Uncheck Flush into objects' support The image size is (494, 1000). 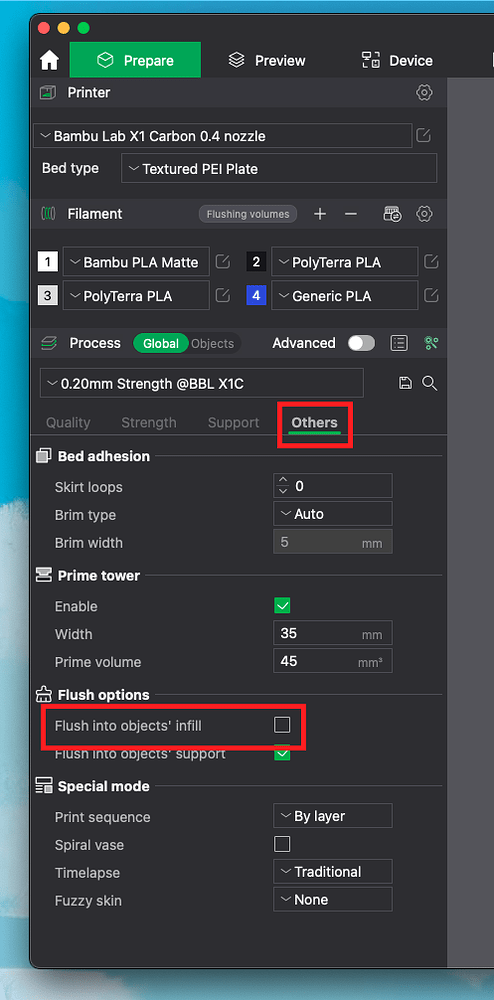(x=282, y=753)
